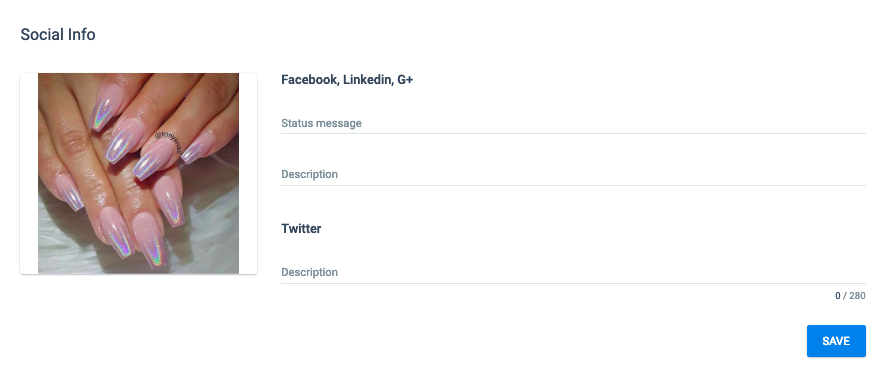This screenshot has width=887, height=380.
Task: Click the Status message placeholder text
Action: tap(321, 123)
